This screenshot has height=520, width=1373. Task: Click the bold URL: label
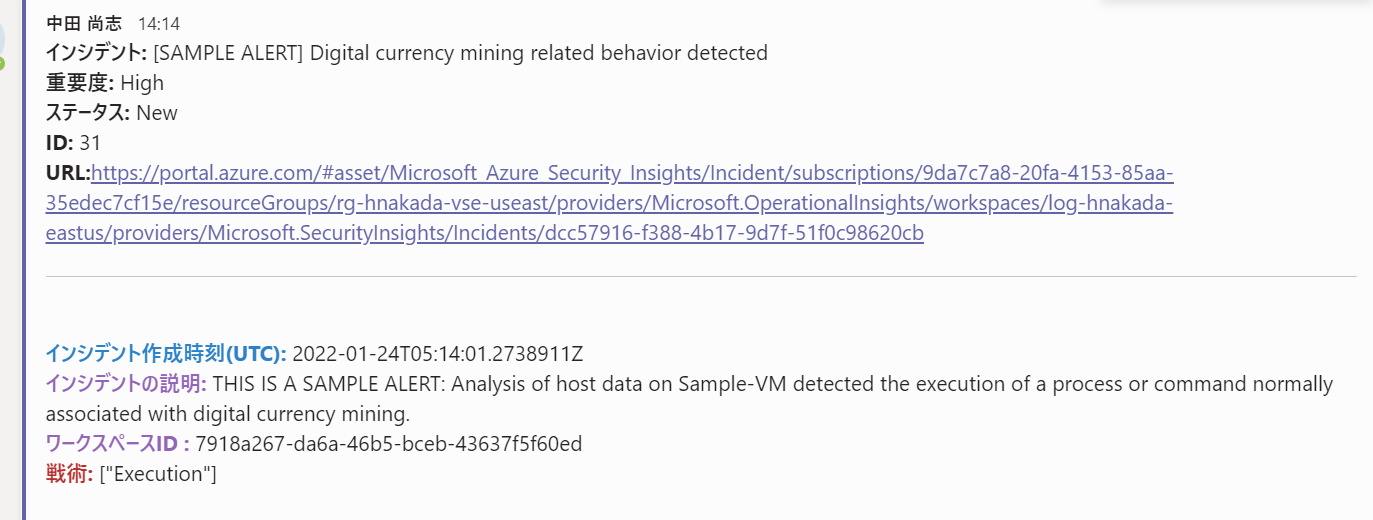point(68,173)
